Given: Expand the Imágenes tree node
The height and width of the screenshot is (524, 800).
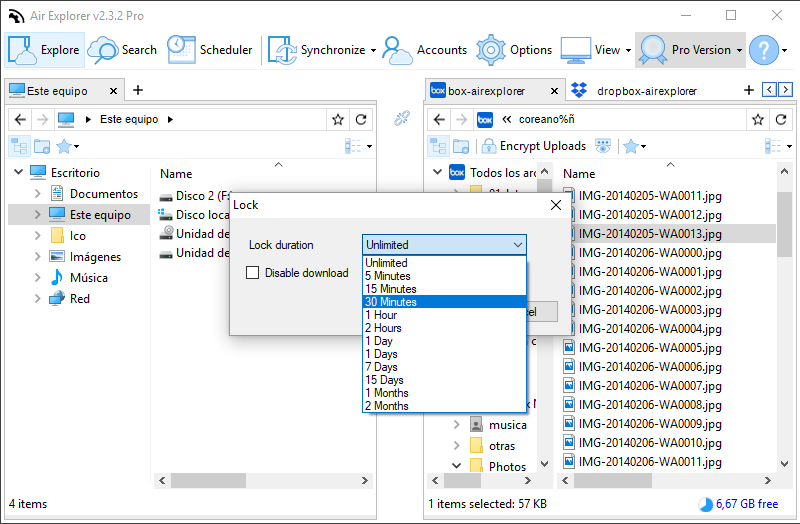Looking at the screenshot, I should [x=37, y=256].
